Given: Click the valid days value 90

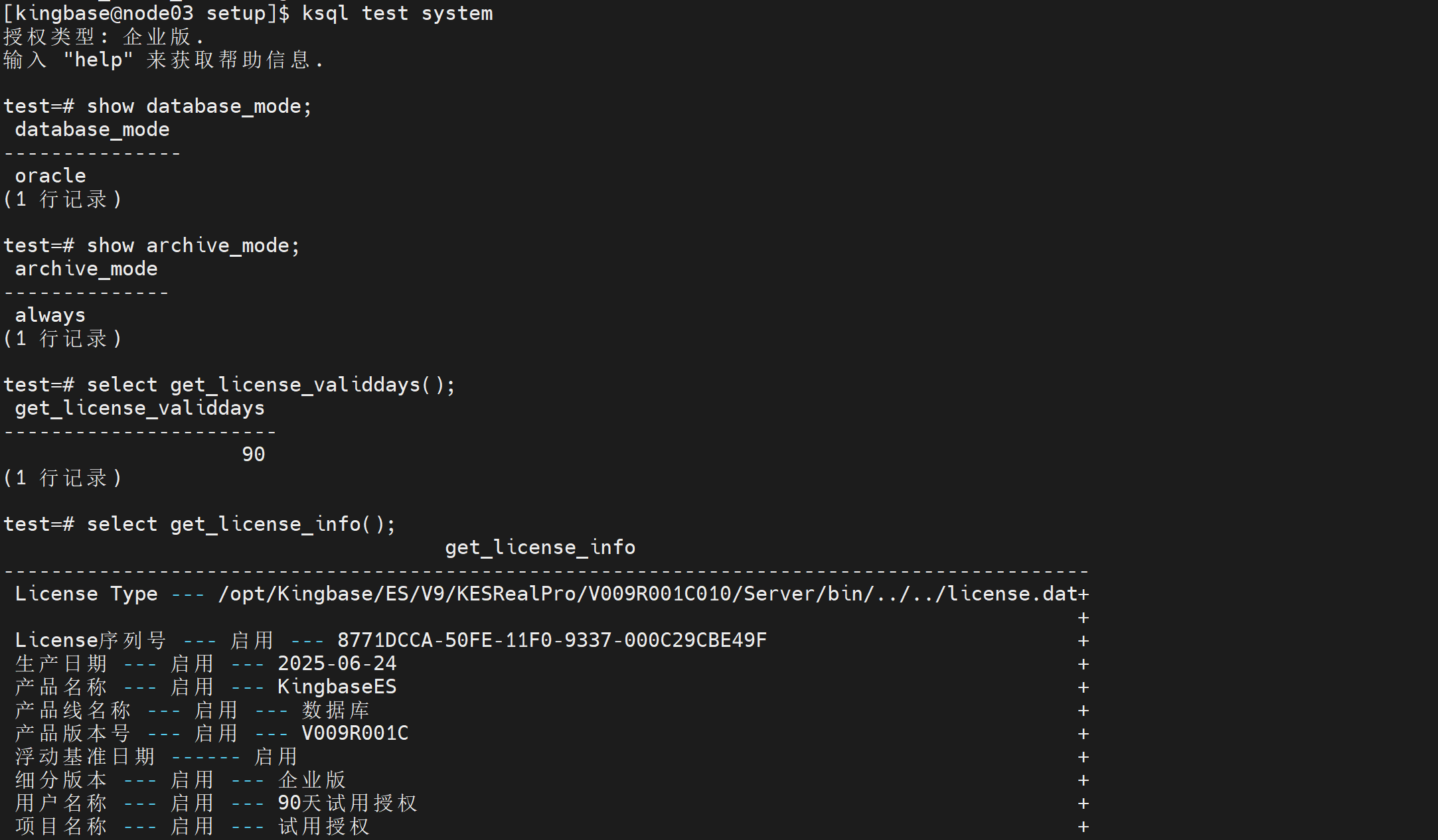Looking at the screenshot, I should coord(253,455).
